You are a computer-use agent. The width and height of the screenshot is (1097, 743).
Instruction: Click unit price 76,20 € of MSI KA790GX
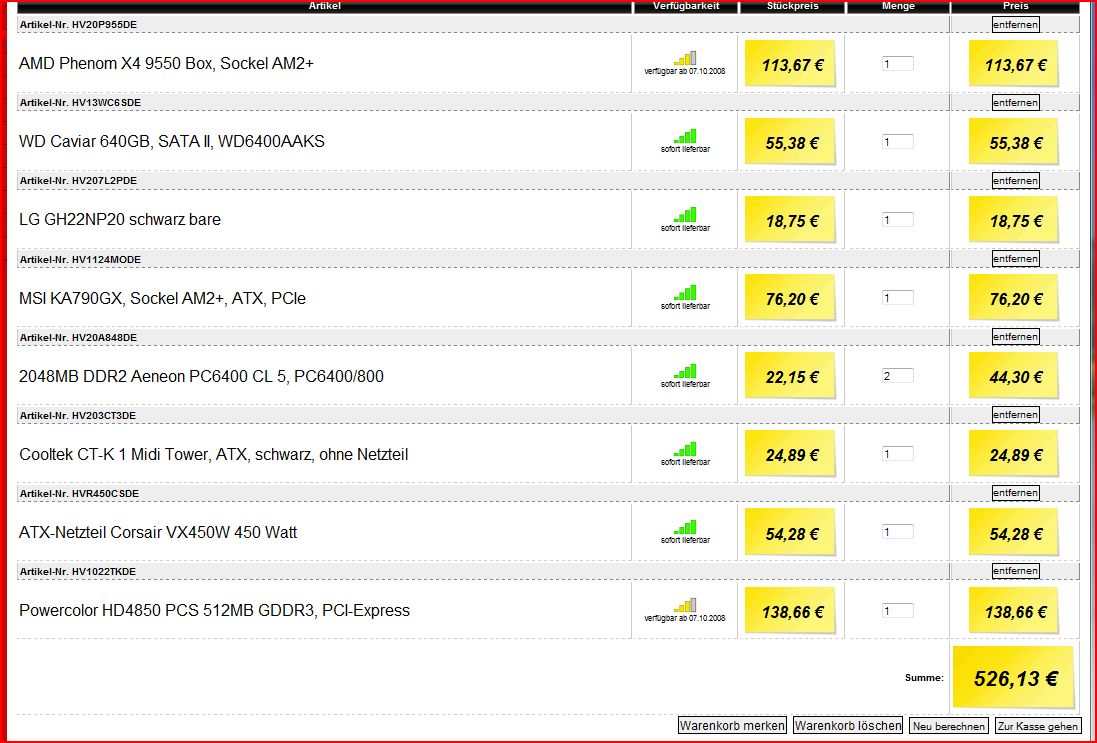[x=791, y=299]
